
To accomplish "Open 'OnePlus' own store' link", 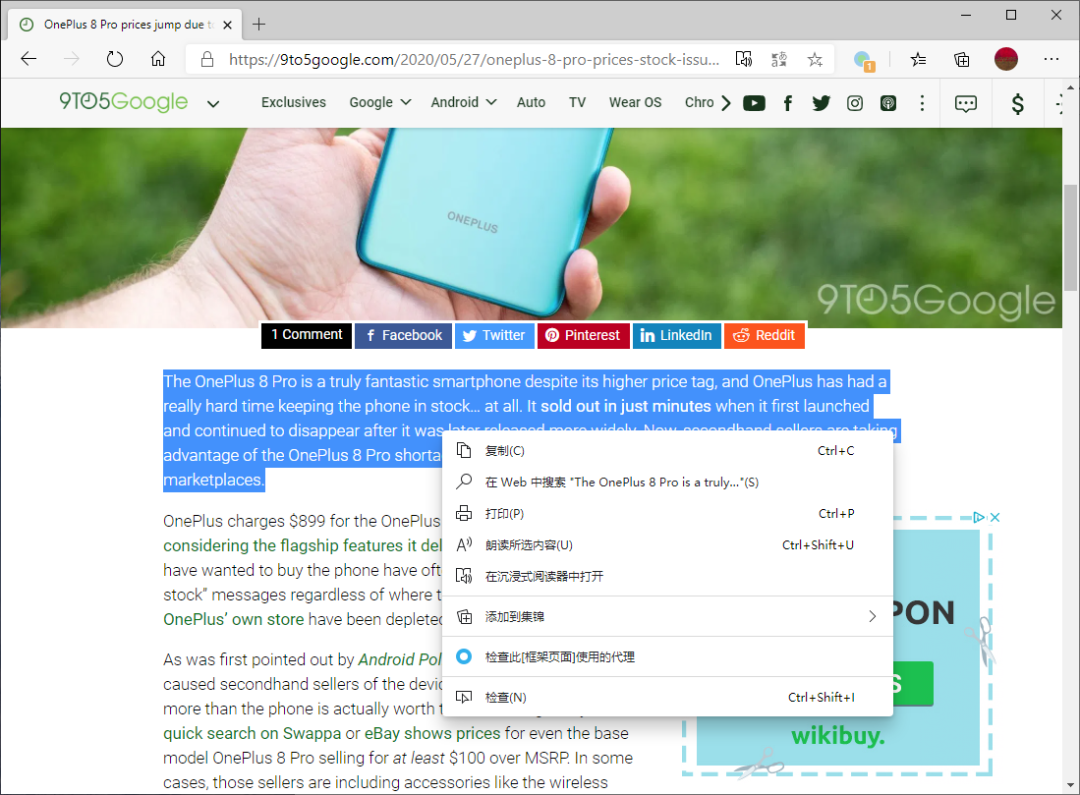I will 233,619.
